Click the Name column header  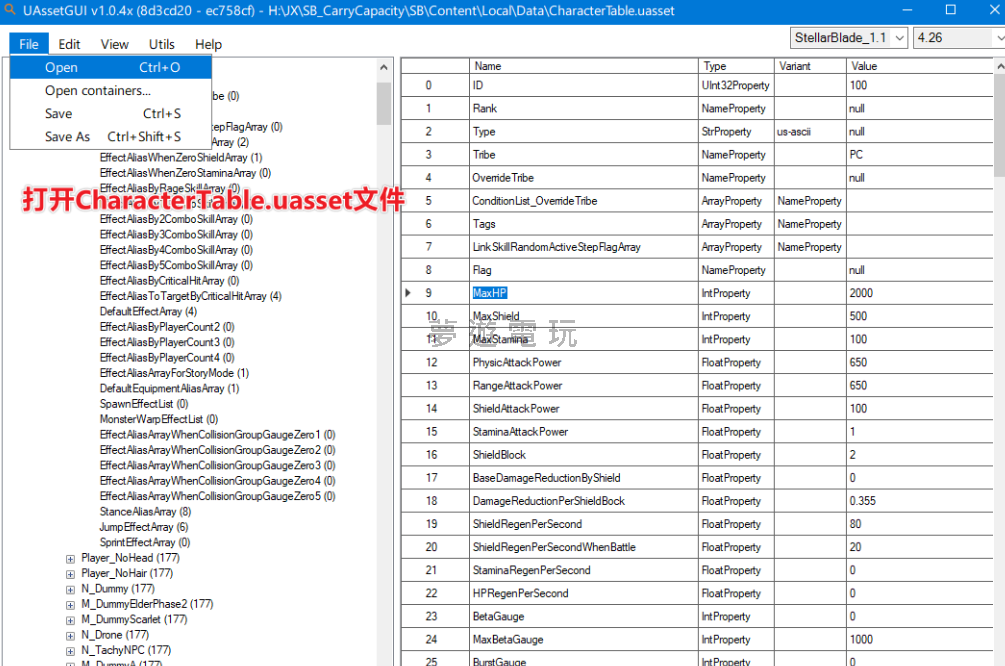pyautogui.click(x=583, y=66)
